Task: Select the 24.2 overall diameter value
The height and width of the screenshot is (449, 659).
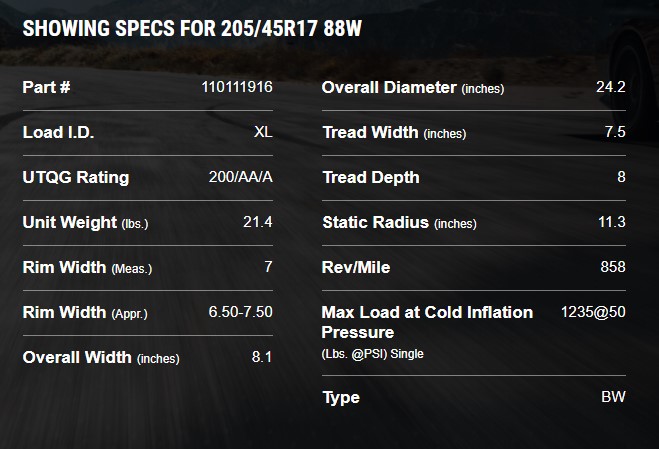Action: [x=611, y=87]
